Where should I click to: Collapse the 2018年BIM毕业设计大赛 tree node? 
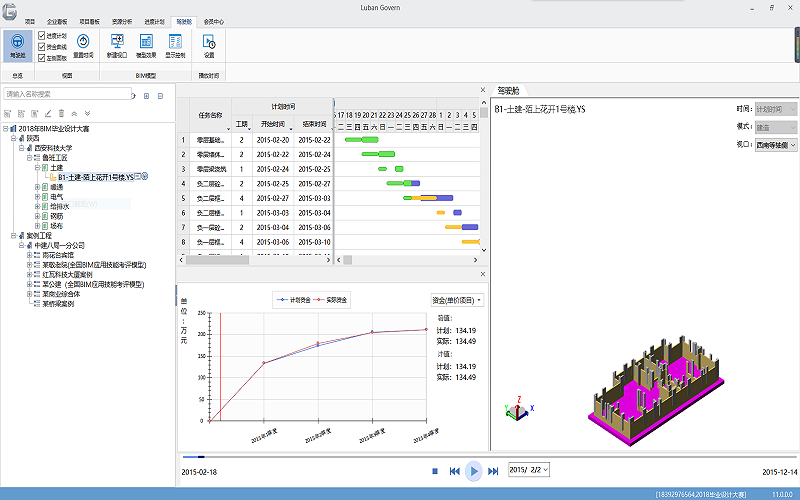tap(5, 129)
